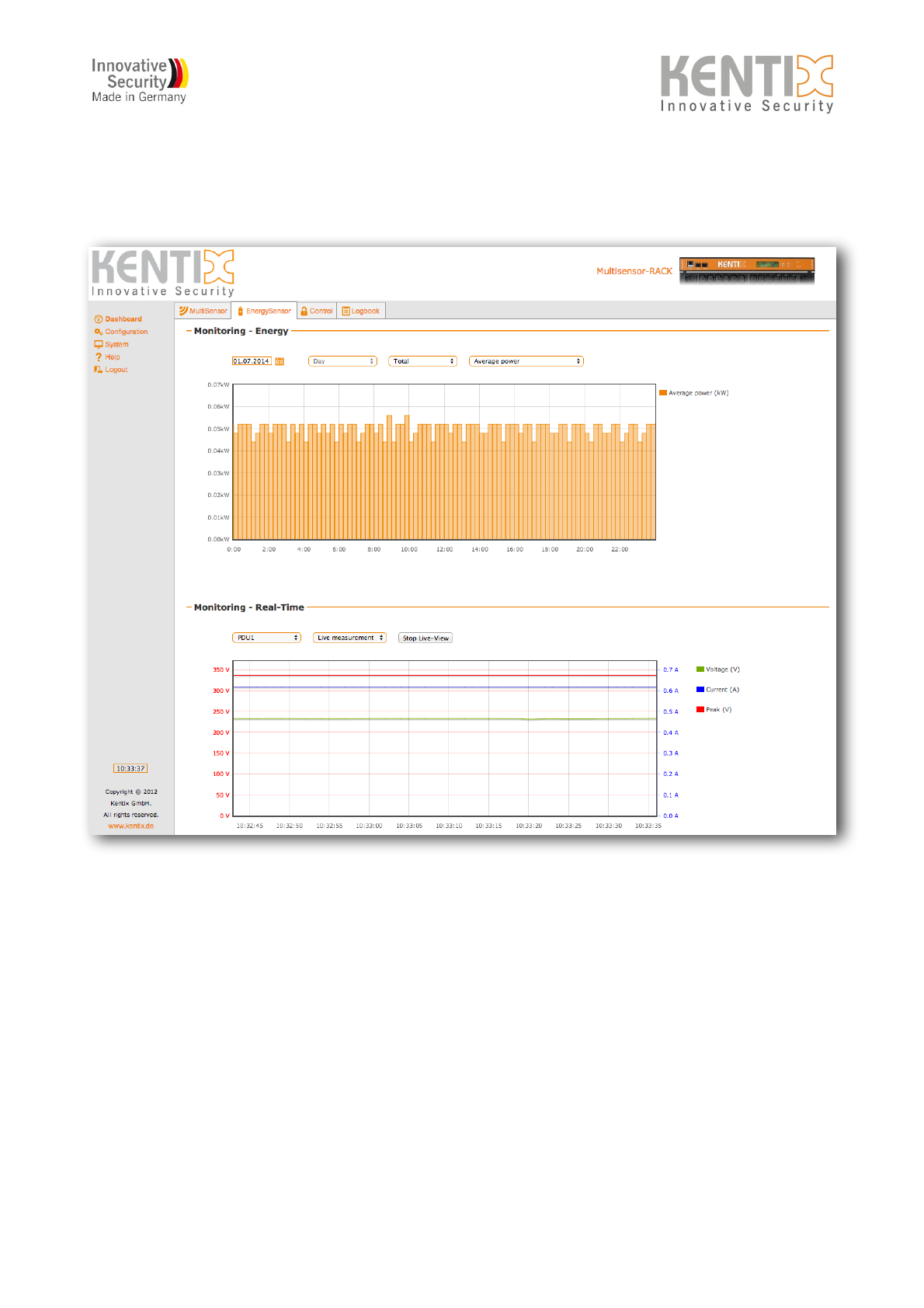The image size is (924, 1308).
Task: Click the Average power (kW) legend label
Action: click(699, 393)
